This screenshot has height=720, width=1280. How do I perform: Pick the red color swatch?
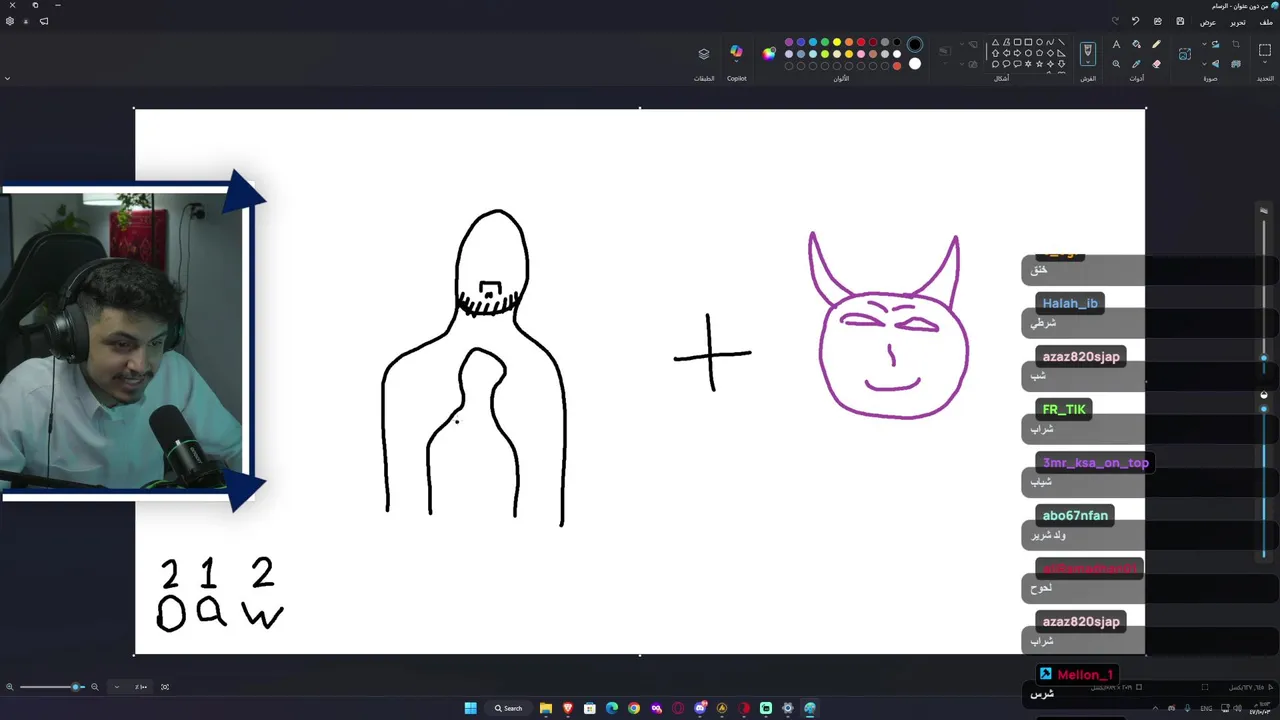click(x=861, y=42)
